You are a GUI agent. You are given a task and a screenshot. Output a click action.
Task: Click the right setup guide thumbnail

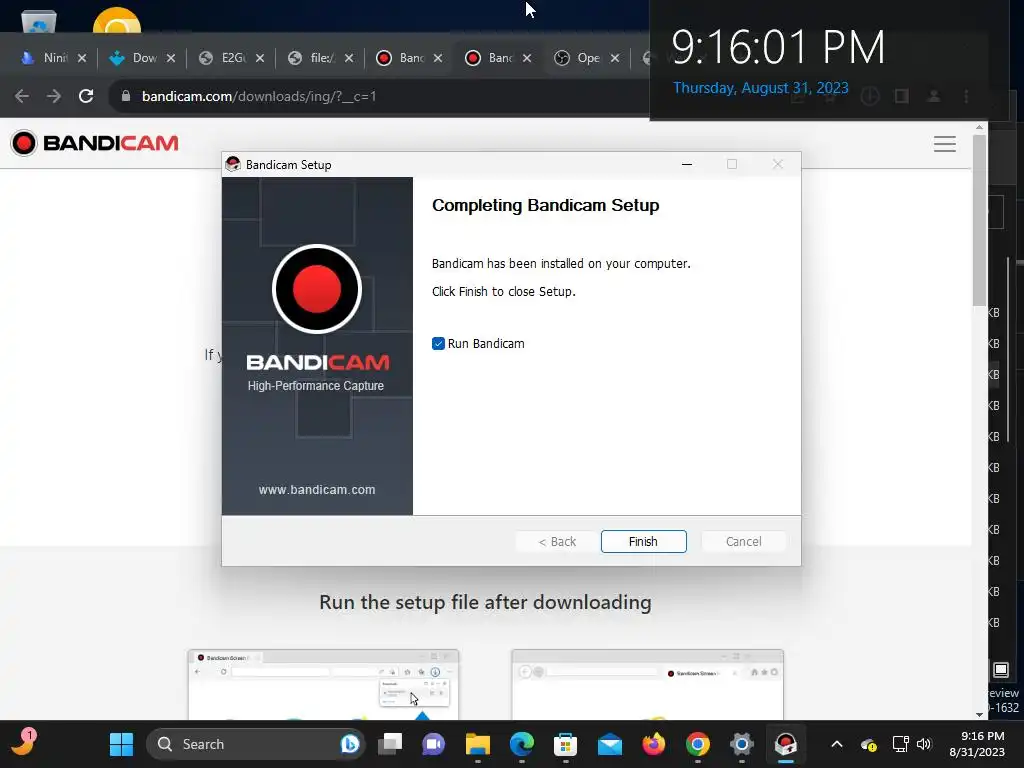click(x=647, y=684)
